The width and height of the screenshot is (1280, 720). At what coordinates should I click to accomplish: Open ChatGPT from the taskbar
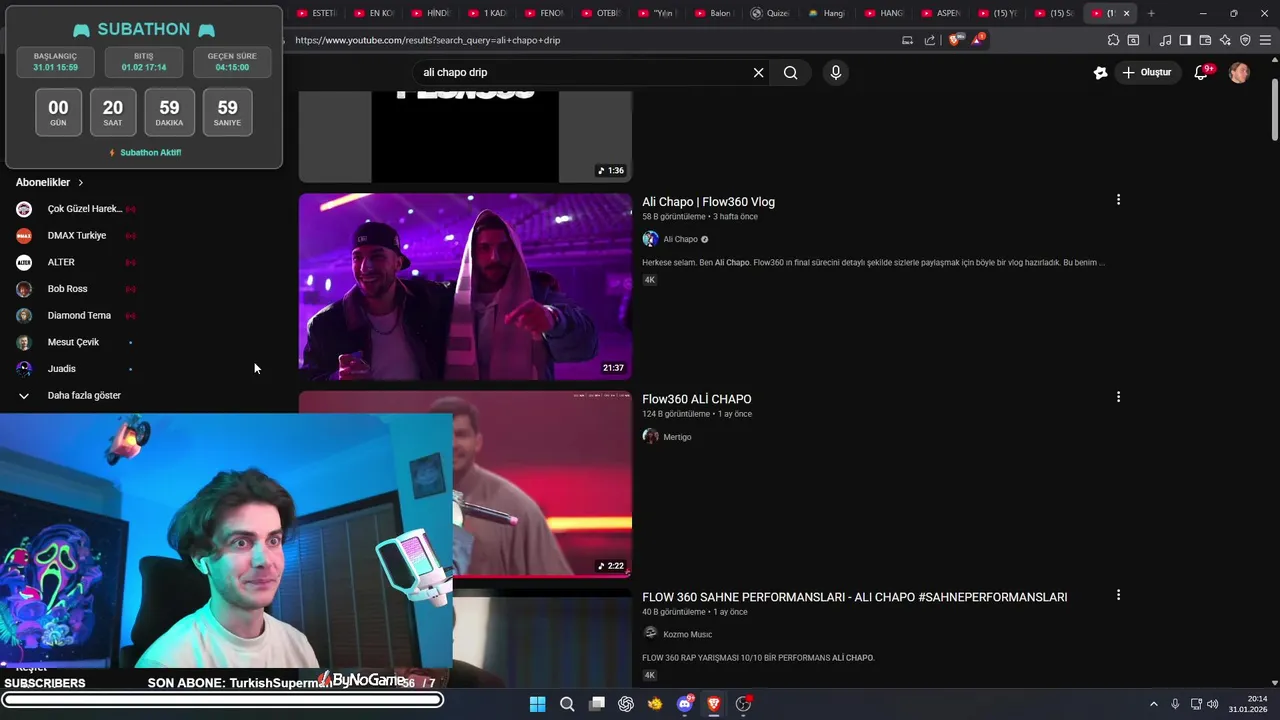(626, 704)
